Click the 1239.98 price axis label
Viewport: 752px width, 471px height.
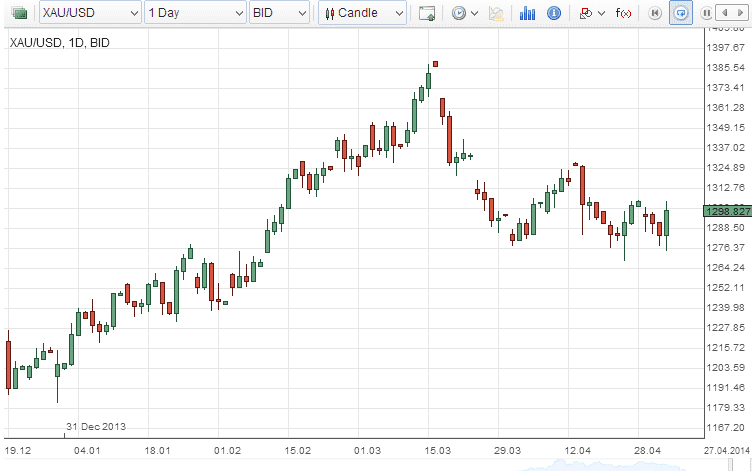[x=726, y=307]
